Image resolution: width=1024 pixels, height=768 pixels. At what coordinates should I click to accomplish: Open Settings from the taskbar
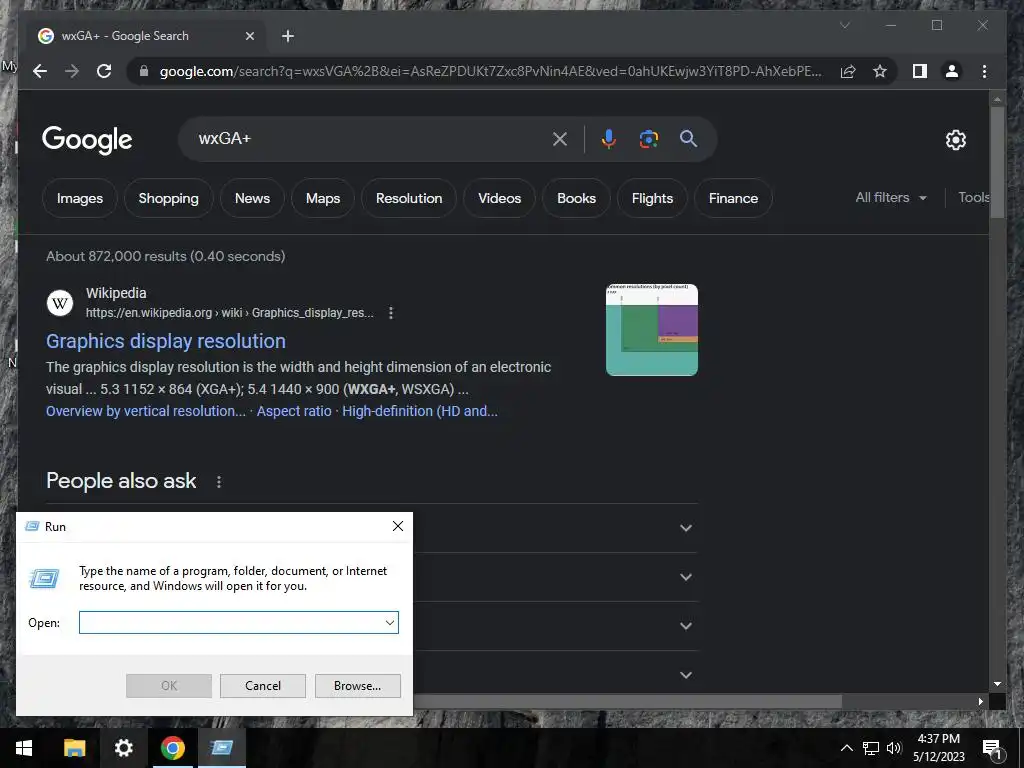pyautogui.click(x=123, y=748)
